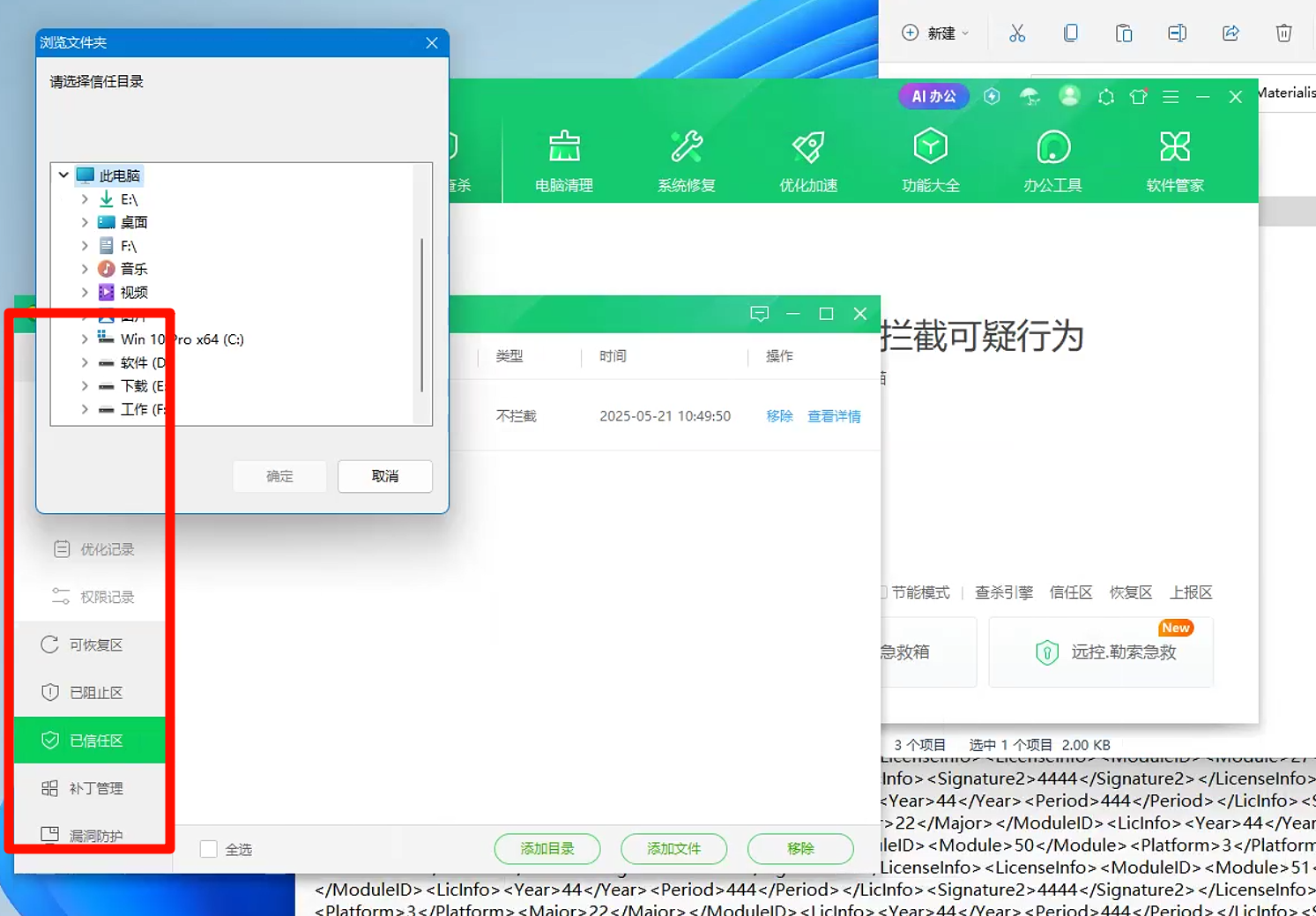Open the user avatar account icon
1316x916 pixels.
point(1069,96)
